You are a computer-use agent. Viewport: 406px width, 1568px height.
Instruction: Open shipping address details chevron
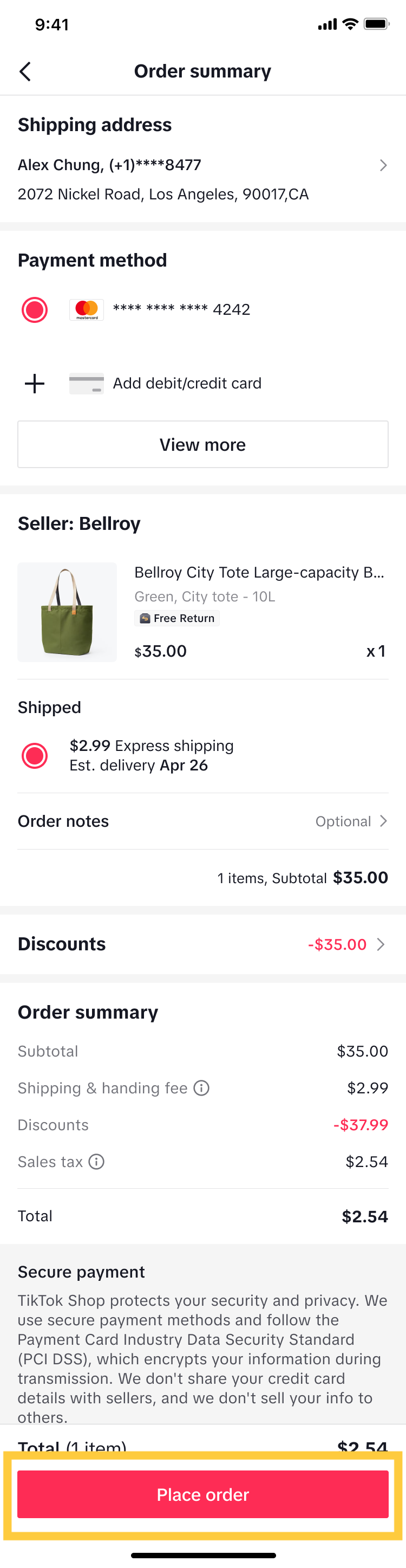click(383, 166)
